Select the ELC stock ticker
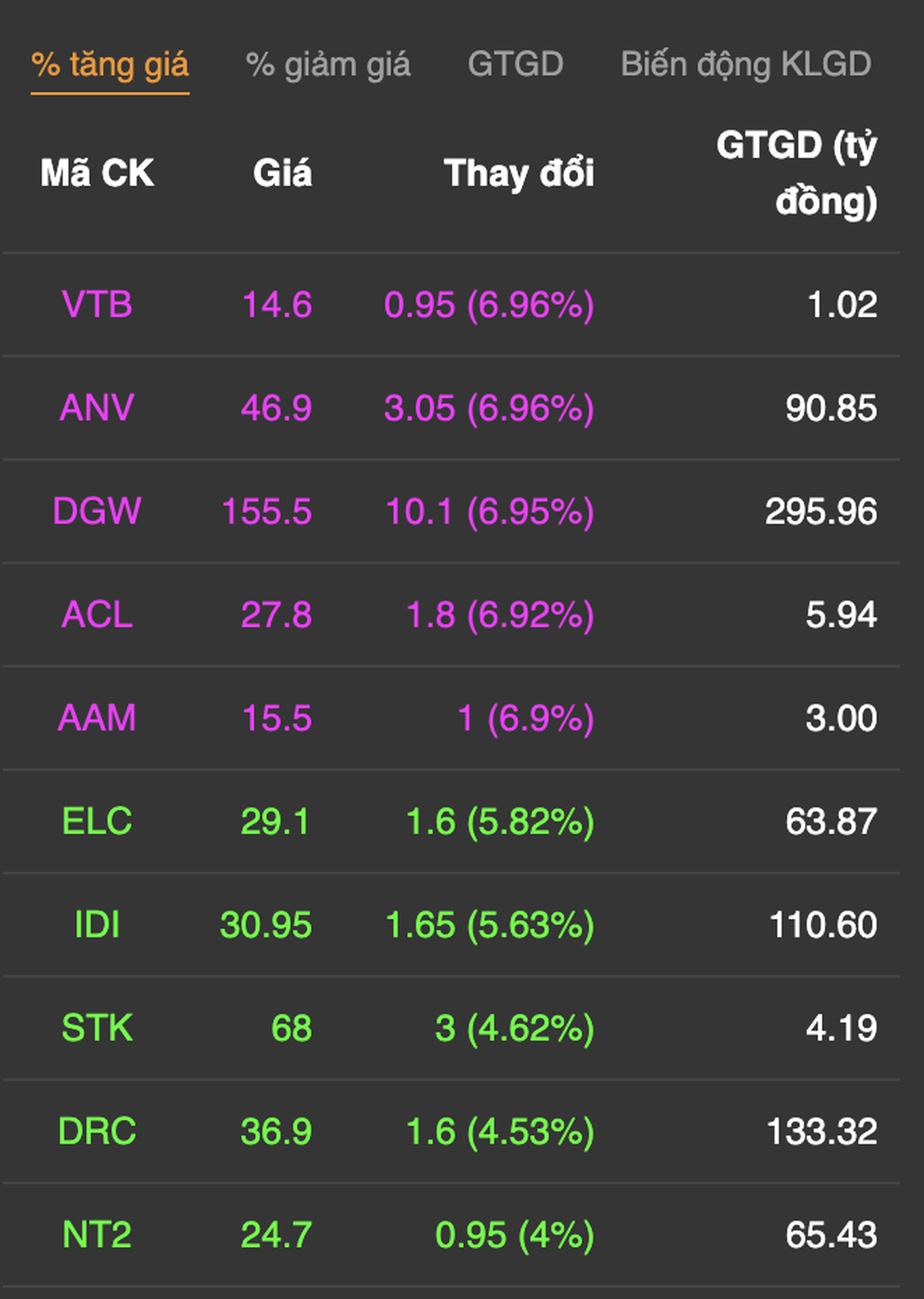 (x=97, y=821)
